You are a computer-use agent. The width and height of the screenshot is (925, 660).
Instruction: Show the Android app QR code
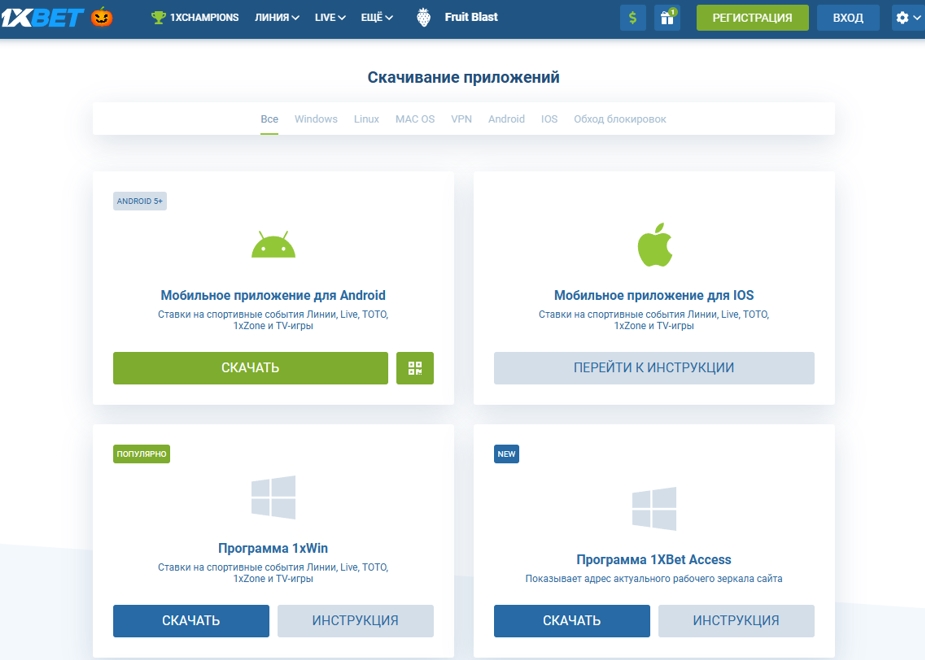[415, 368]
